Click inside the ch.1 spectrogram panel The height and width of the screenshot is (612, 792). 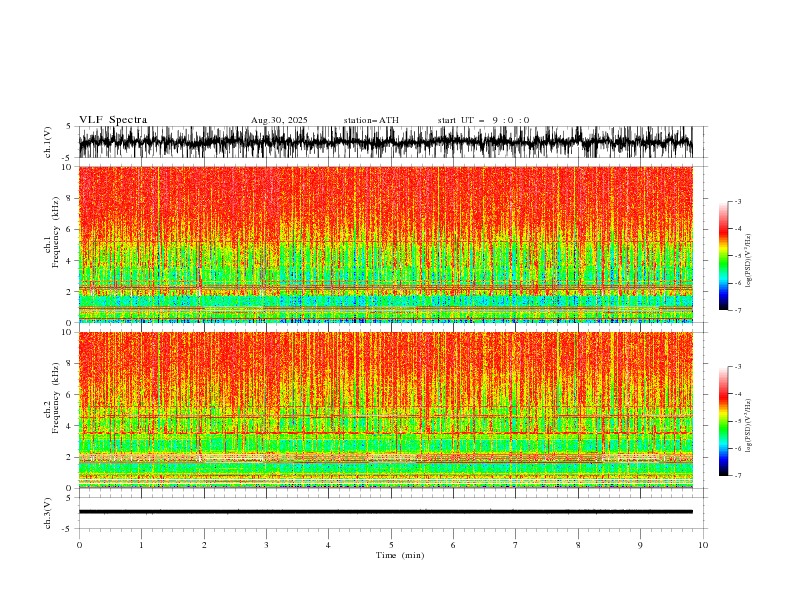(385, 244)
